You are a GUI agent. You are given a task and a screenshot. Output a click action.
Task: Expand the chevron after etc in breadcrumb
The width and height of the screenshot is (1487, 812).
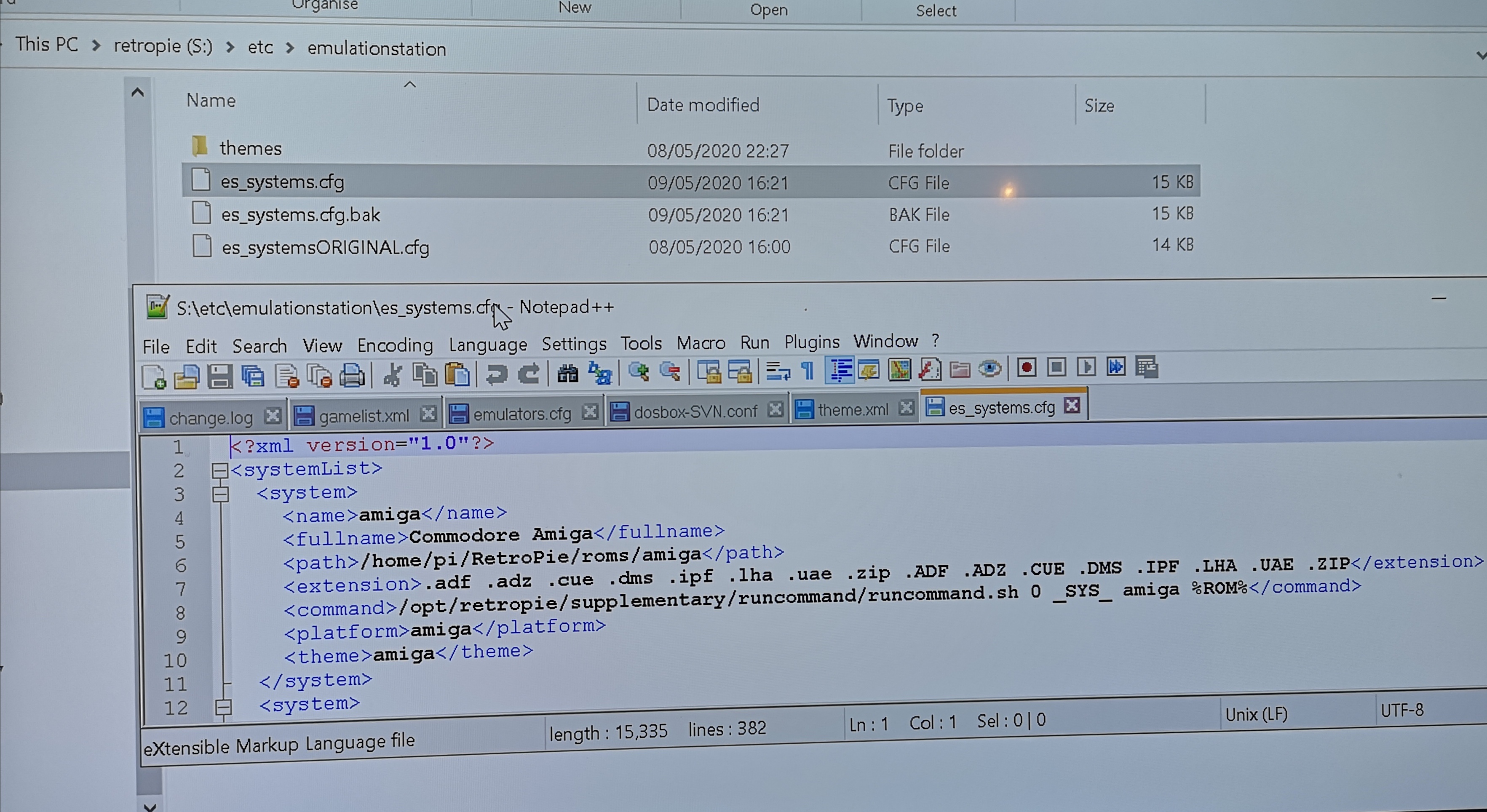click(x=290, y=48)
